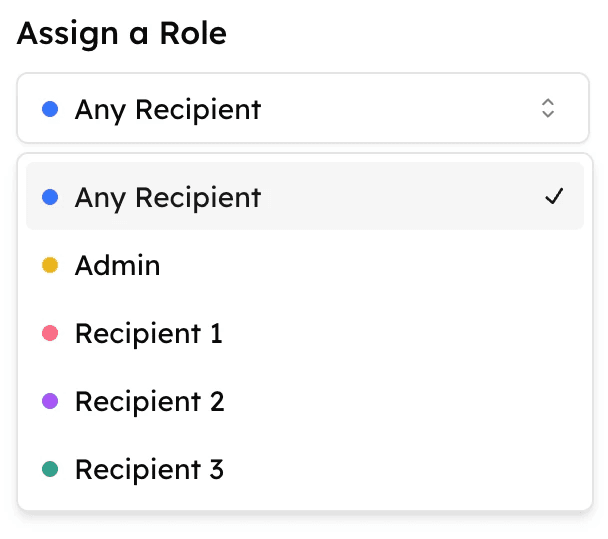The height and width of the screenshot is (539, 608).
Task: Click the blue dot in the list's Any Recipient row
Action: [50, 197]
